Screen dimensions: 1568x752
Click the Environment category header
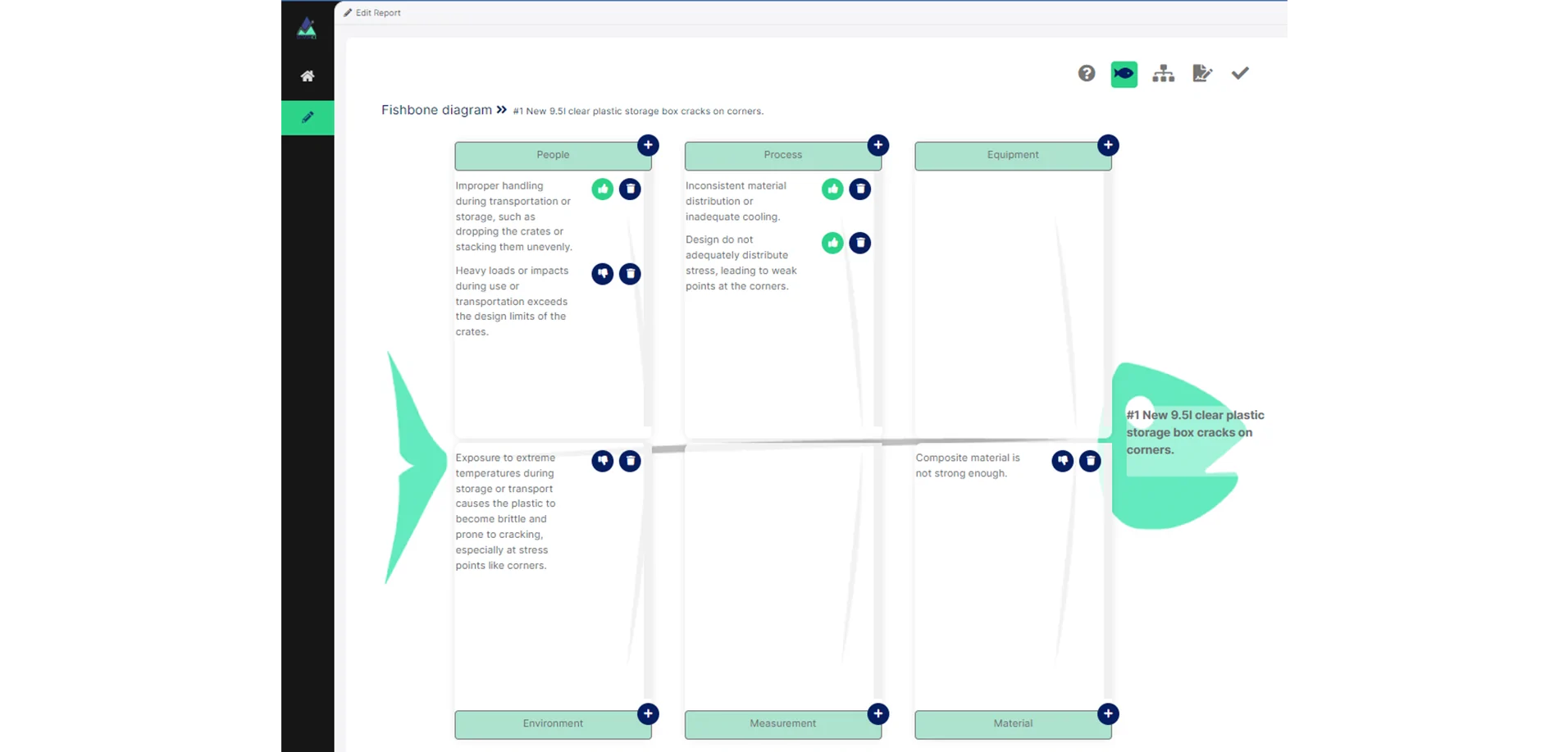click(553, 724)
